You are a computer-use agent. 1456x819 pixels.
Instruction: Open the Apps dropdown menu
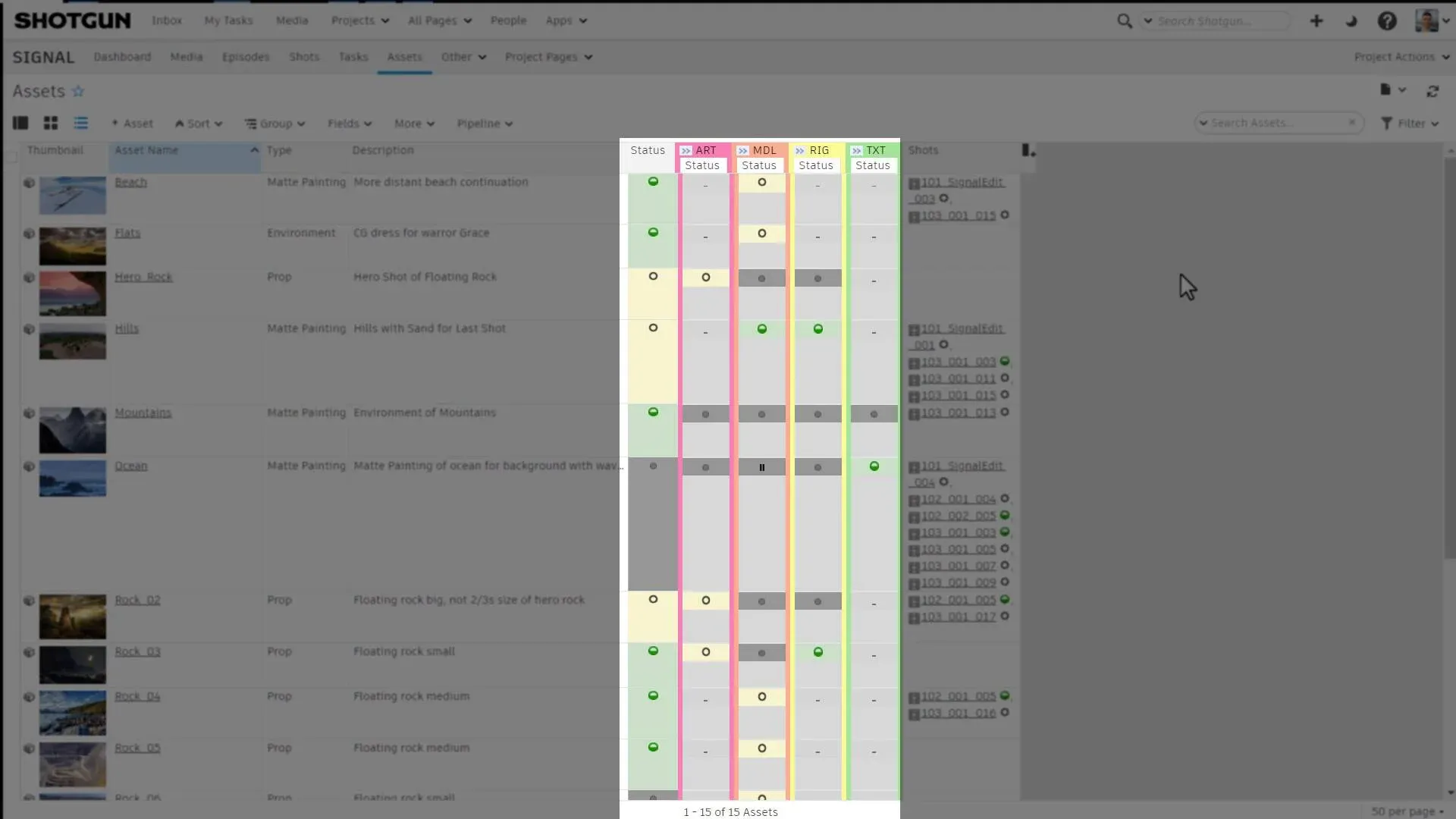point(566,20)
